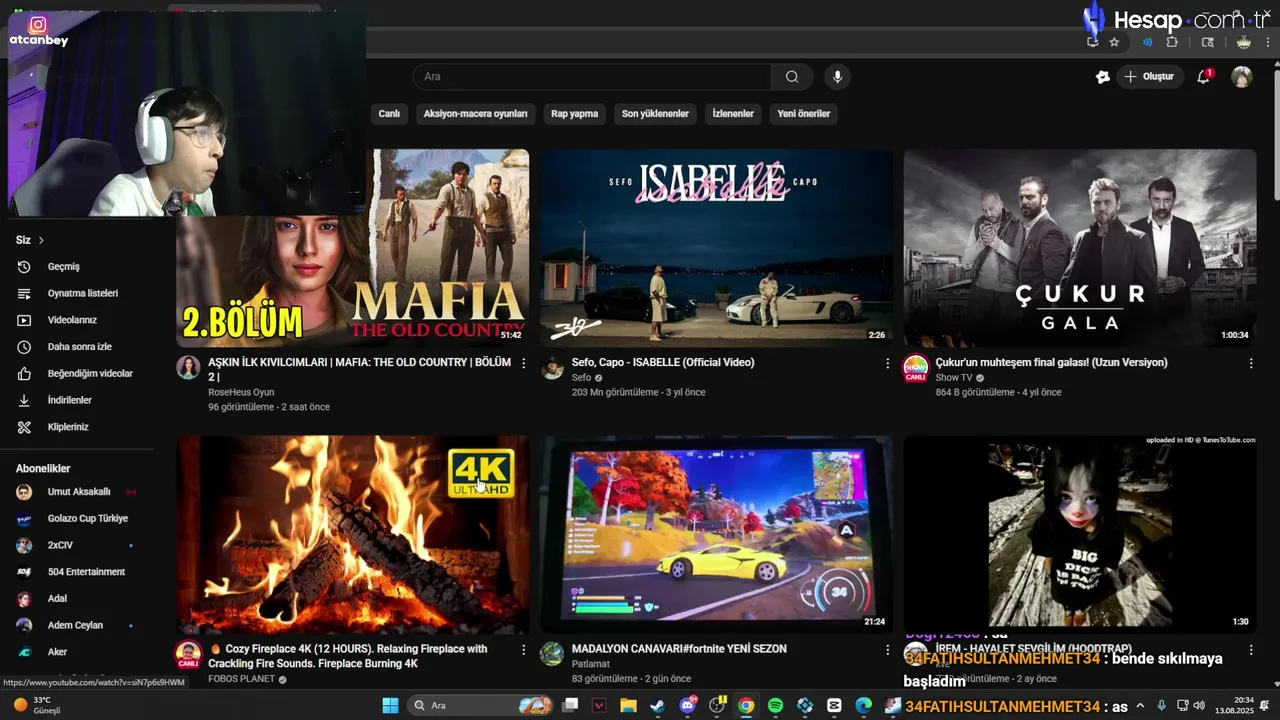Click the Oluştur create button
Screen dimensions: 1280x720
pos(1149,77)
